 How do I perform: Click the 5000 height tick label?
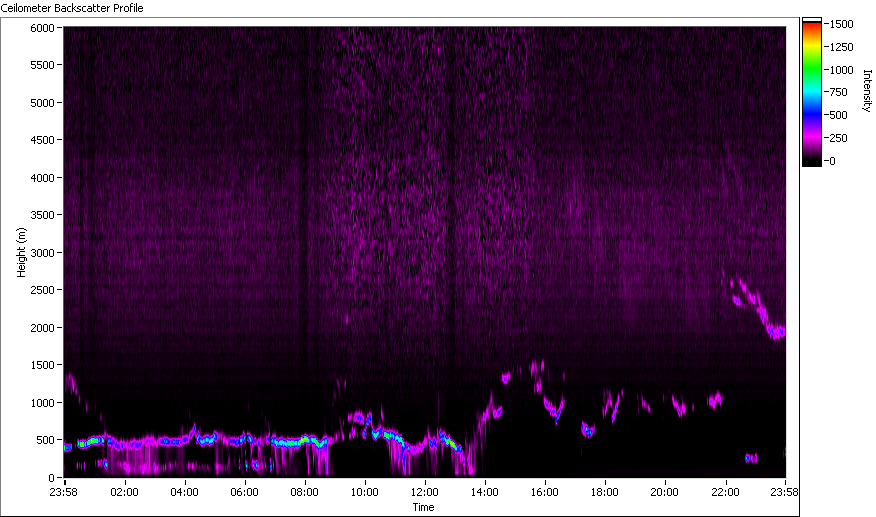[x=42, y=103]
